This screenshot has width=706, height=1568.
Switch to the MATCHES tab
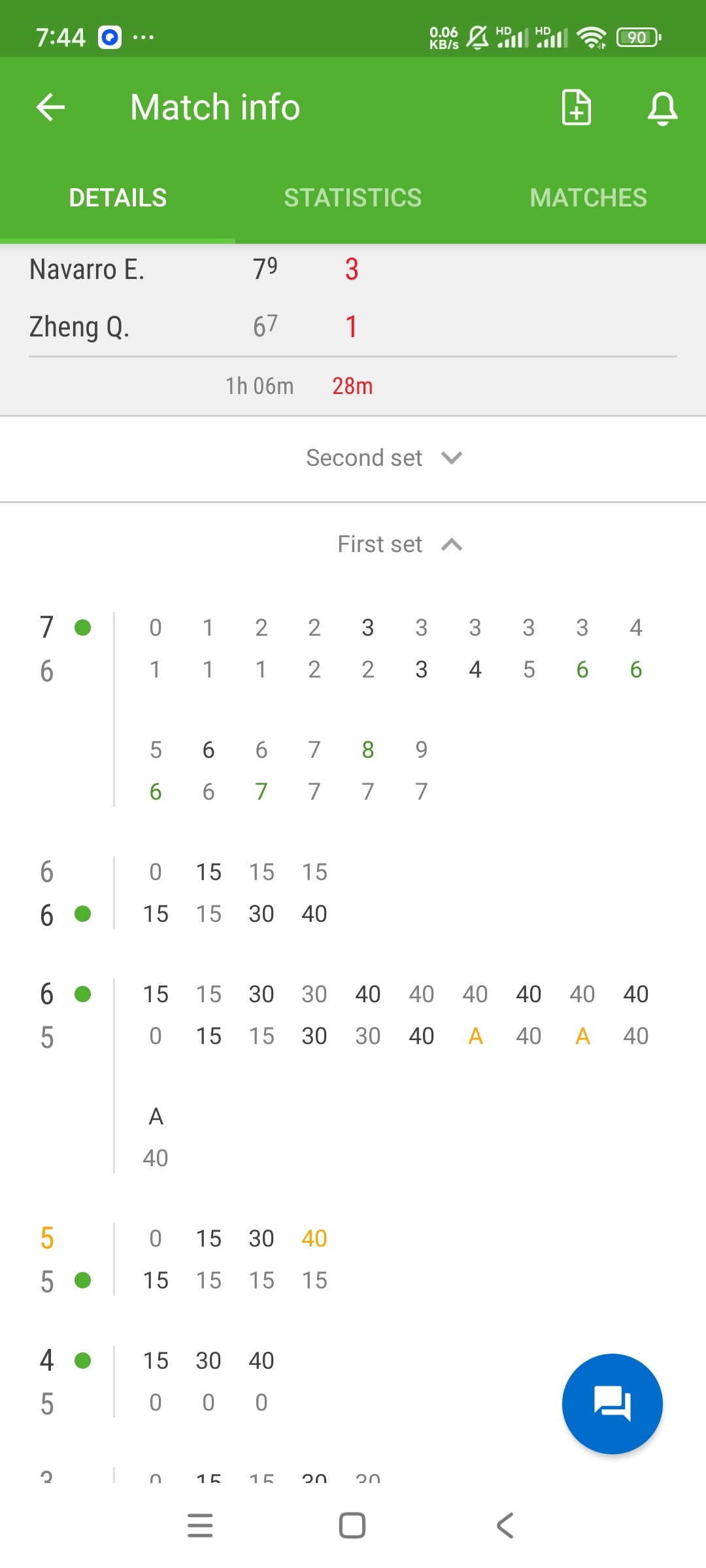(x=588, y=197)
